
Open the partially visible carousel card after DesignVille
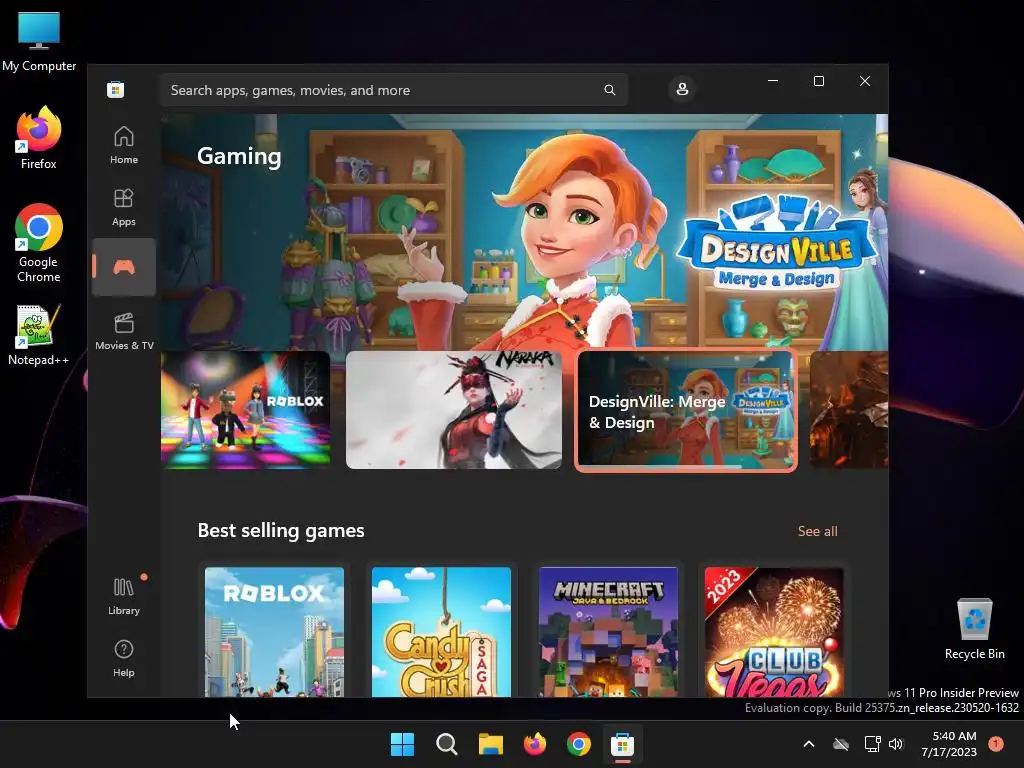pyautogui.click(x=849, y=409)
